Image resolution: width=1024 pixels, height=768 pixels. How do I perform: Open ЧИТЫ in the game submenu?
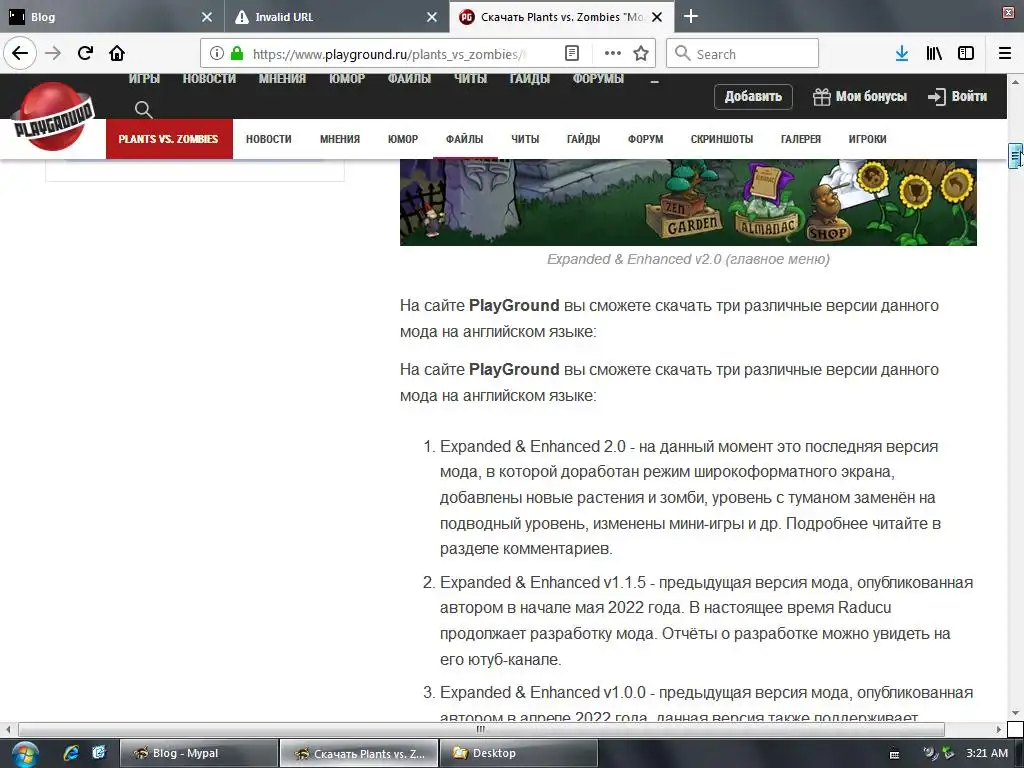(x=525, y=139)
